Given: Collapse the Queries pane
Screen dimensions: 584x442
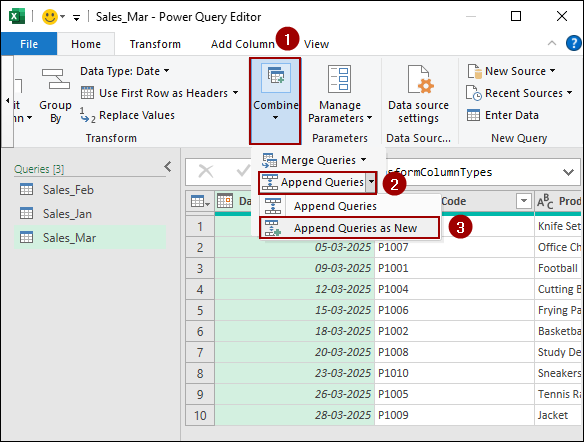Looking at the screenshot, I should pos(168,166).
